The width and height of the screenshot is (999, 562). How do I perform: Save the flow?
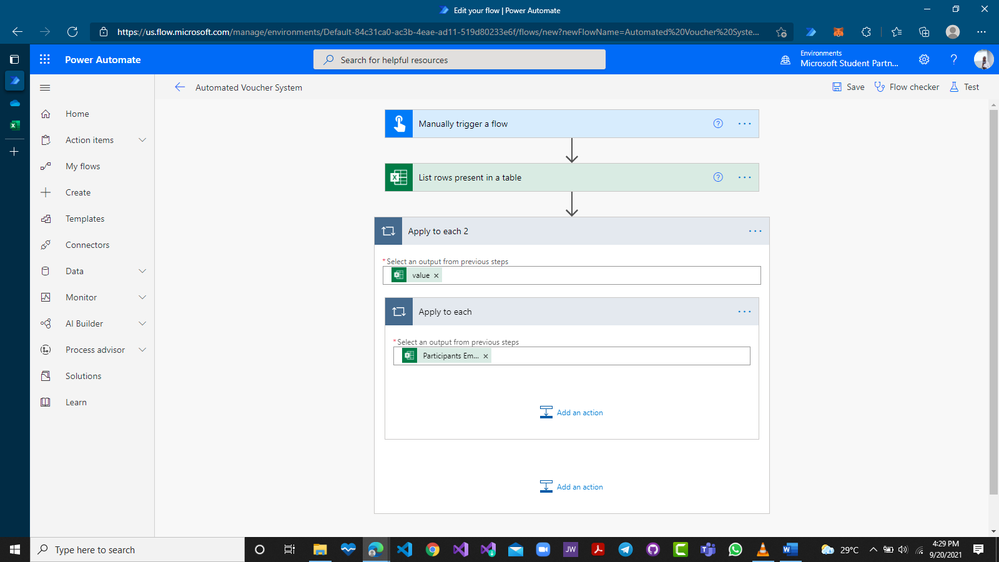coord(848,87)
